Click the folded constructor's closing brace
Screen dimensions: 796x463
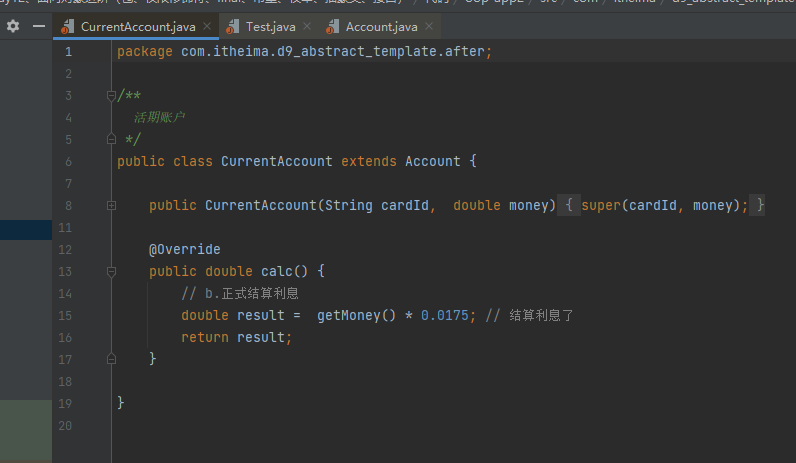(x=760, y=205)
